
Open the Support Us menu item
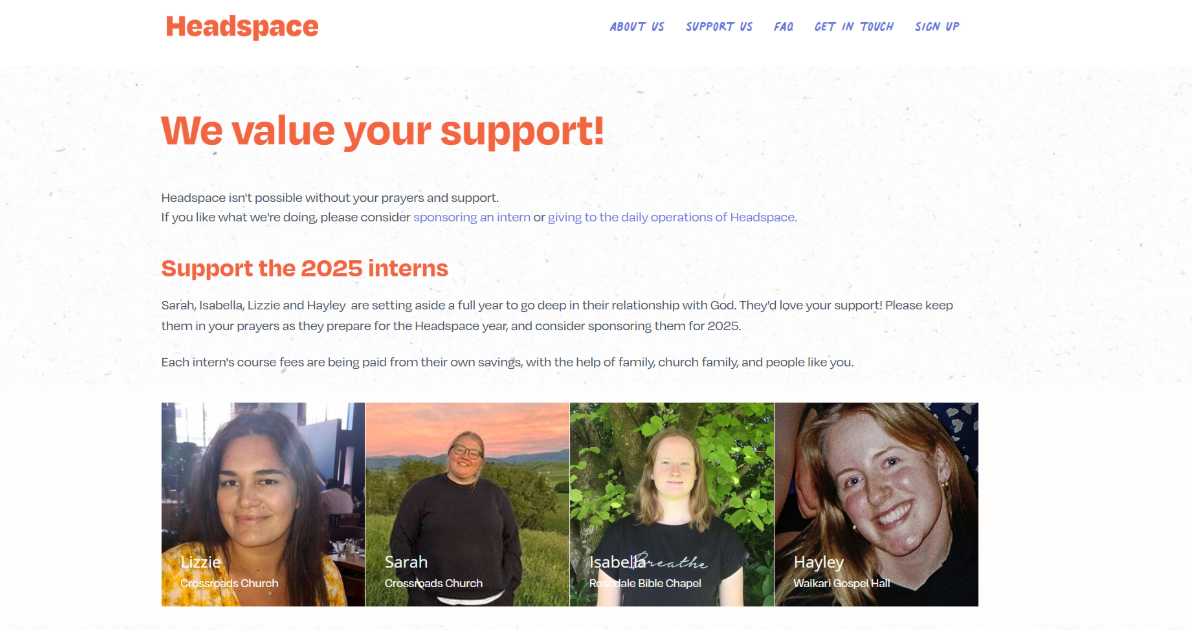click(719, 27)
